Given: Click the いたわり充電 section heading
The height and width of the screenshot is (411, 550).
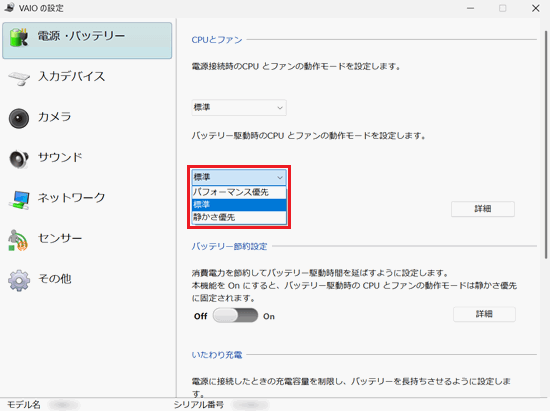Looking at the screenshot, I should (217, 355).
